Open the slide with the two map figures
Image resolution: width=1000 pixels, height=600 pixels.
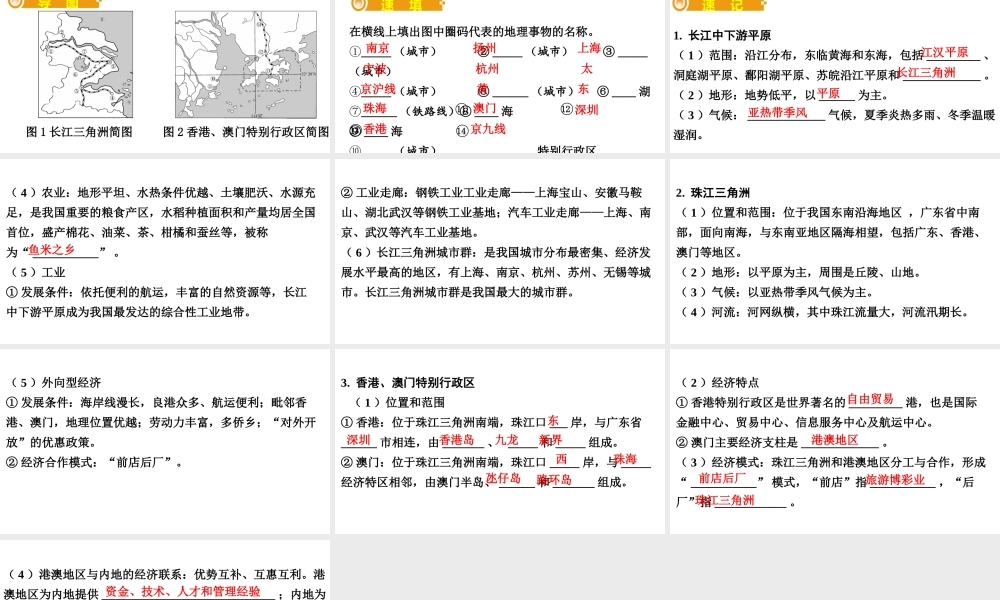tap(165, 76)
